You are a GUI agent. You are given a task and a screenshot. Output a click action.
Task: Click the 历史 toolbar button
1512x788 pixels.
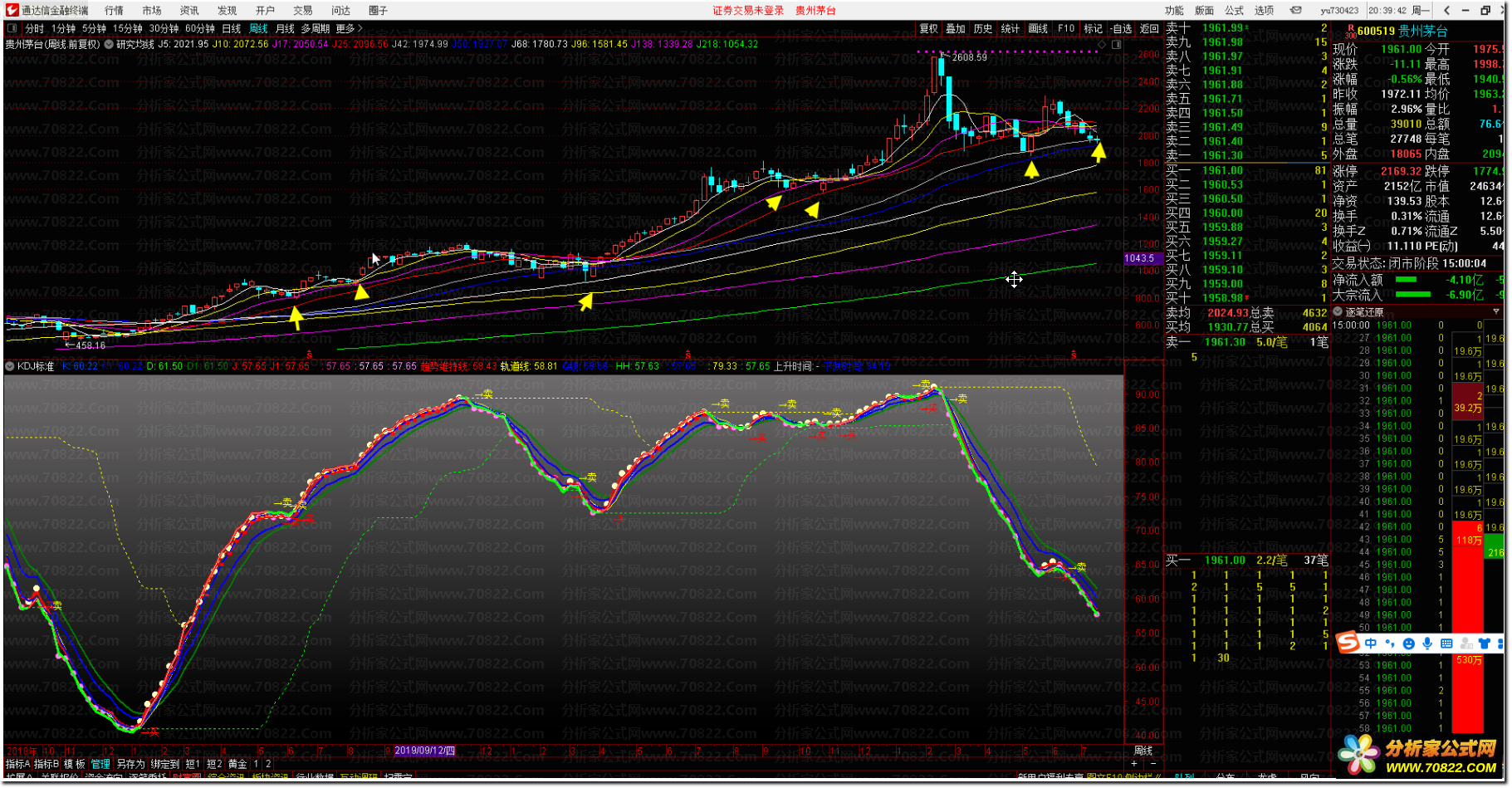pos(983,28)
